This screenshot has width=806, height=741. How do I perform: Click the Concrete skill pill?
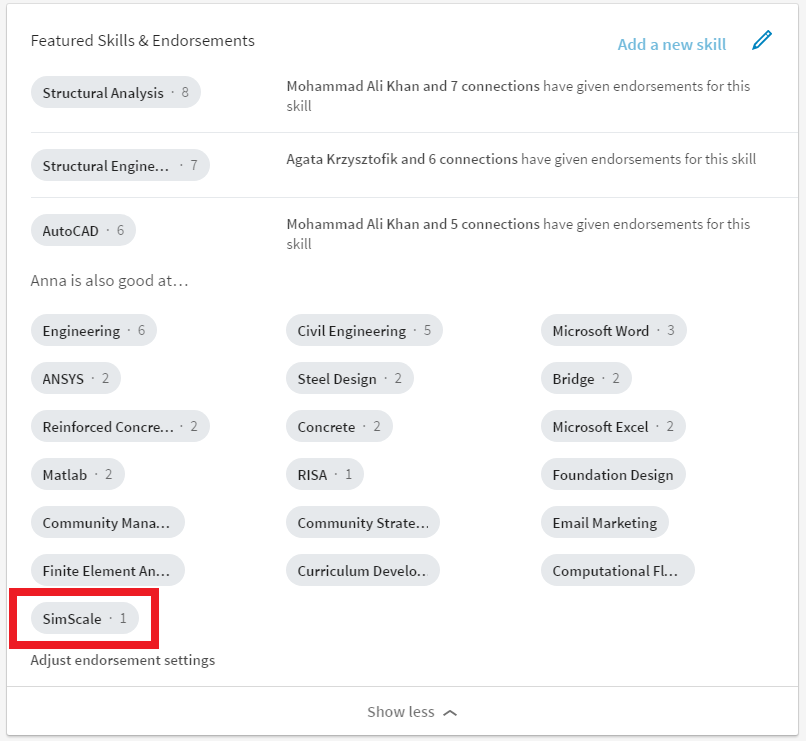(x=338, y=427)
